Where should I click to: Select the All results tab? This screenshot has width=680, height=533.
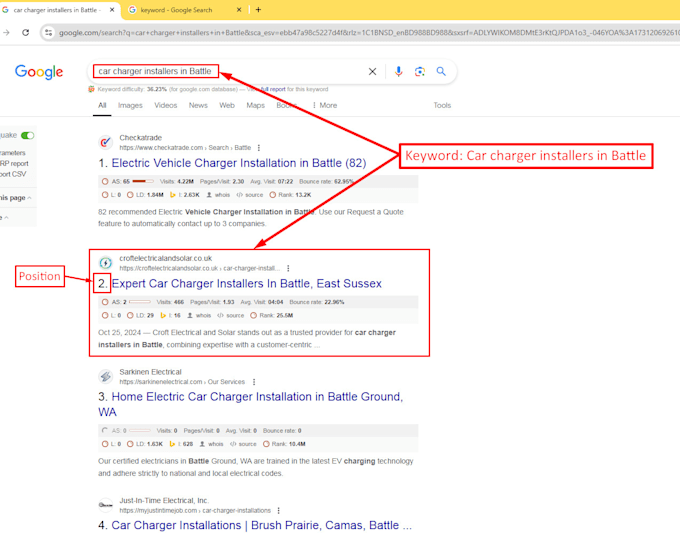(x=102, y=105)
